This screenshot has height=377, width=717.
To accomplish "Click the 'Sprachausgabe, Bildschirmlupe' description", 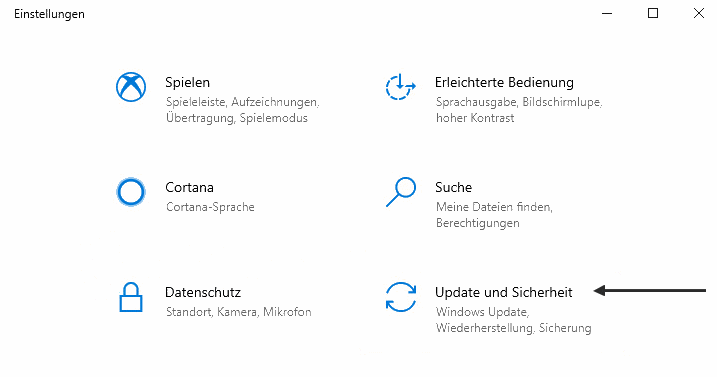I will [519, 102].
